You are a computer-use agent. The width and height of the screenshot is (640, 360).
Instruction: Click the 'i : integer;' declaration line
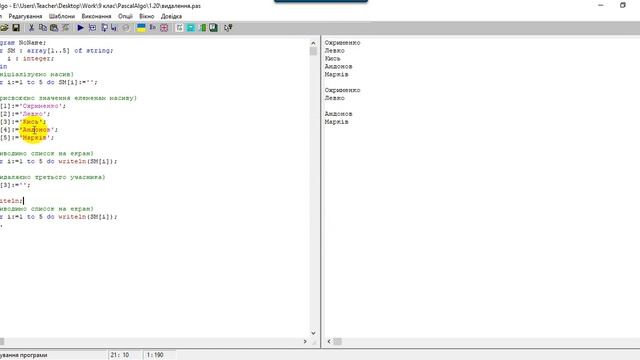coord(31,58)
